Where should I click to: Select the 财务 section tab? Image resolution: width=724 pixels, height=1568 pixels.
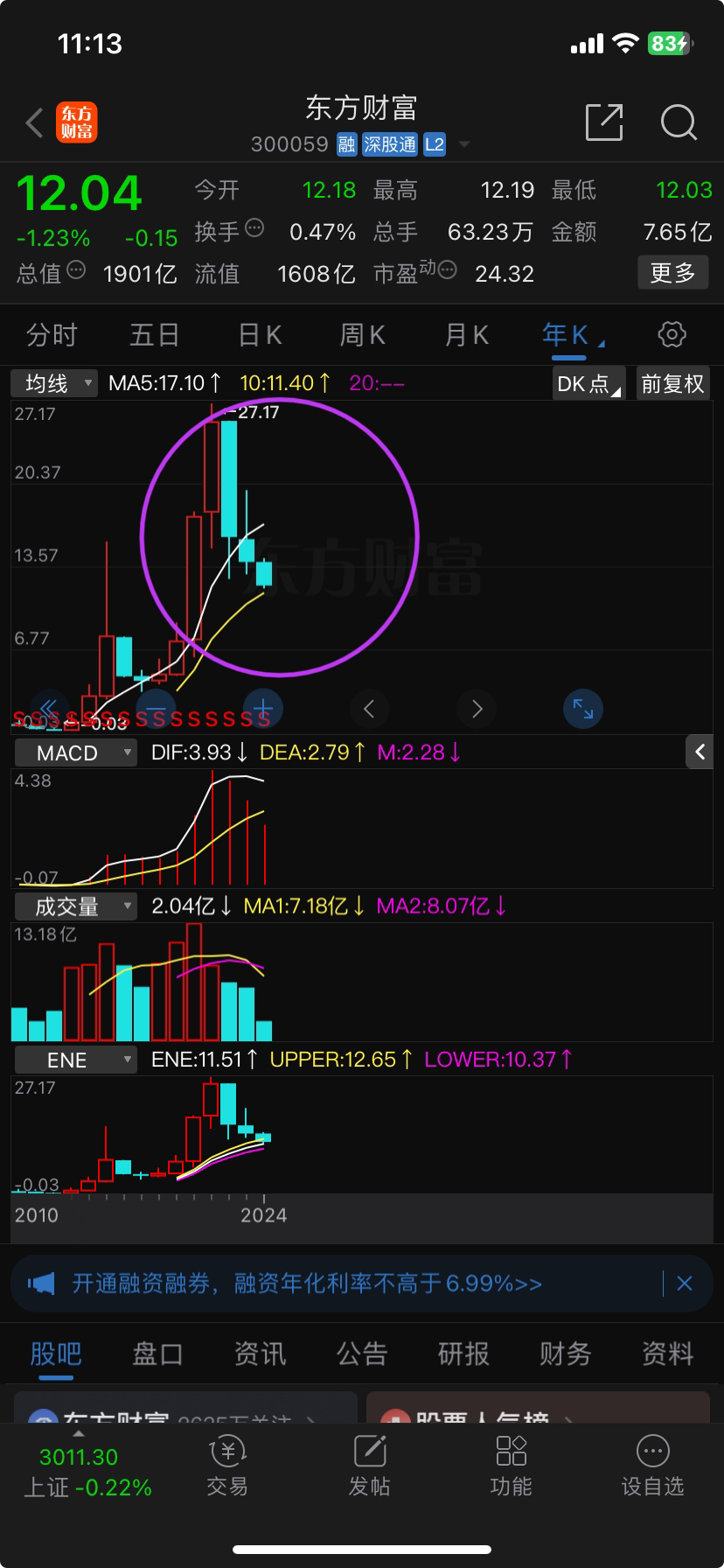(566, 1354)
